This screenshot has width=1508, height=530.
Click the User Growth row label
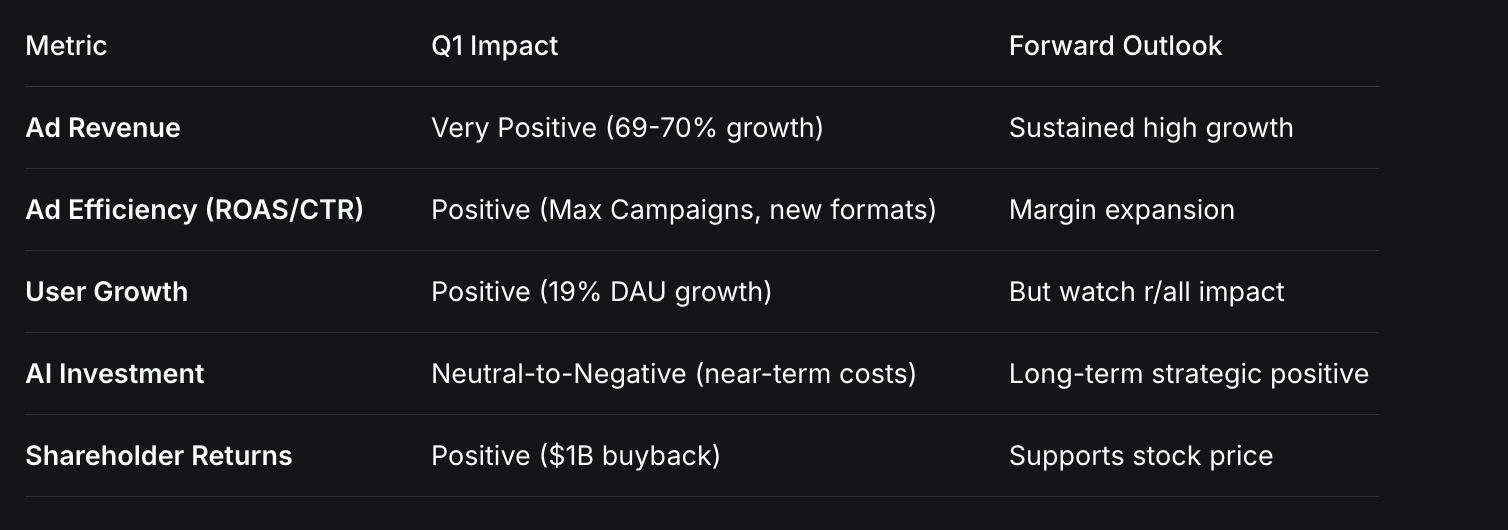(106, 292)
